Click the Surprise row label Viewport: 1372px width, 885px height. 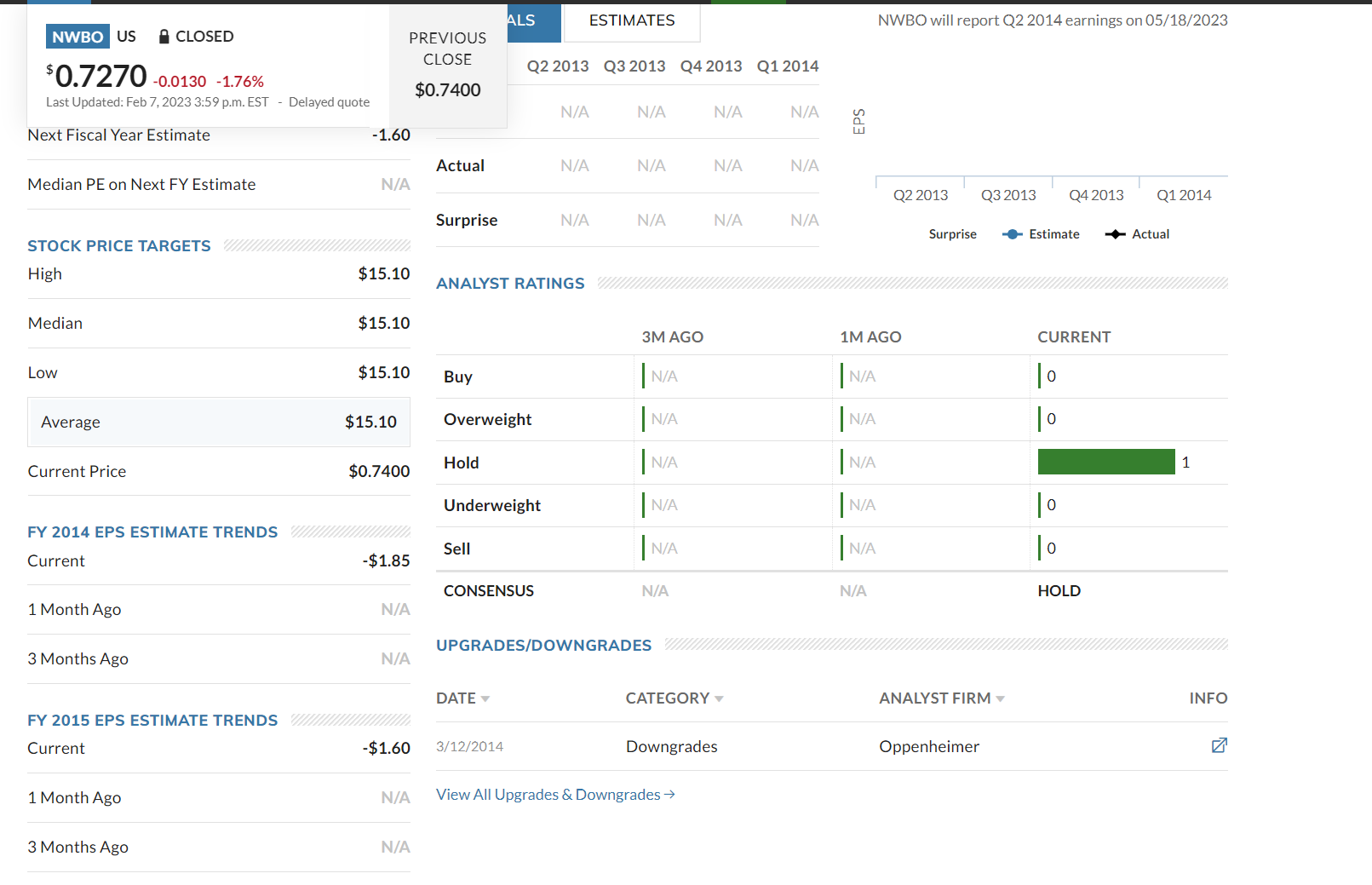[x=467, y=221]
